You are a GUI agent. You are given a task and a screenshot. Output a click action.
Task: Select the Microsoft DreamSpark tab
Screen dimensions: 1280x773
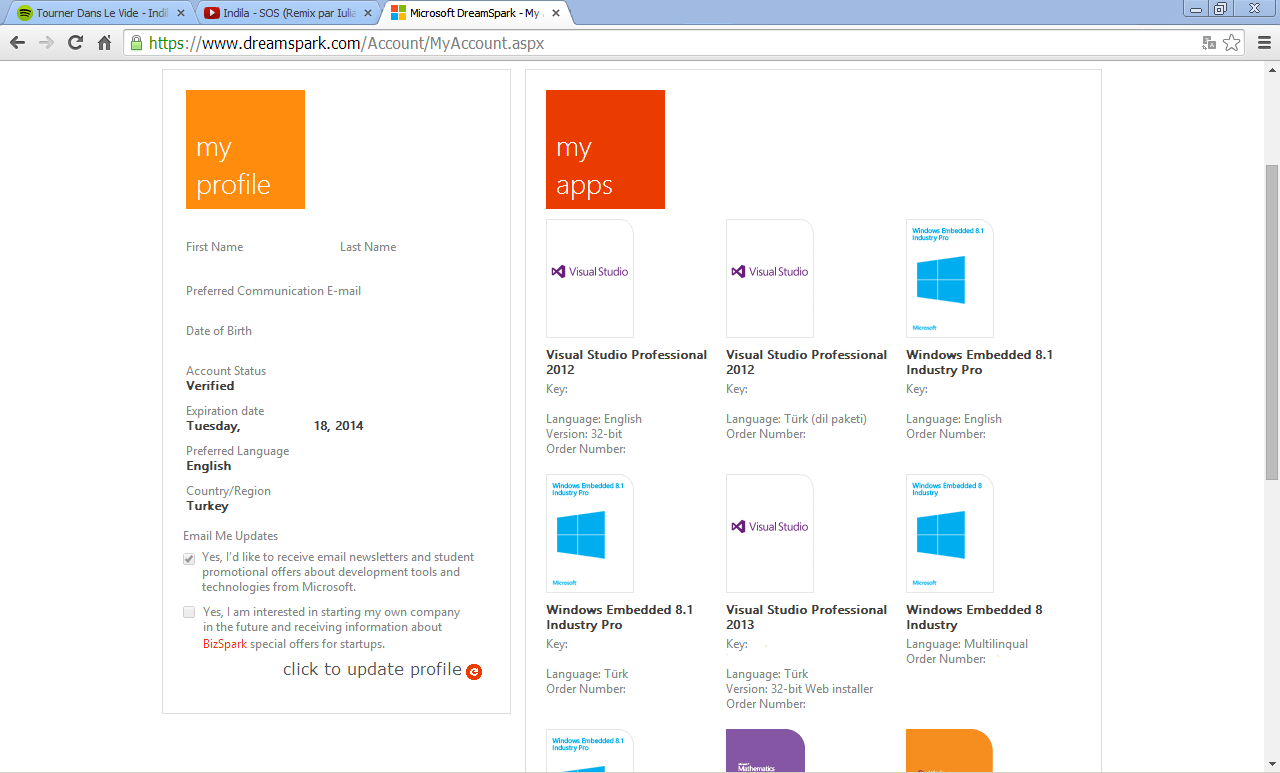[x=474, y=13]
